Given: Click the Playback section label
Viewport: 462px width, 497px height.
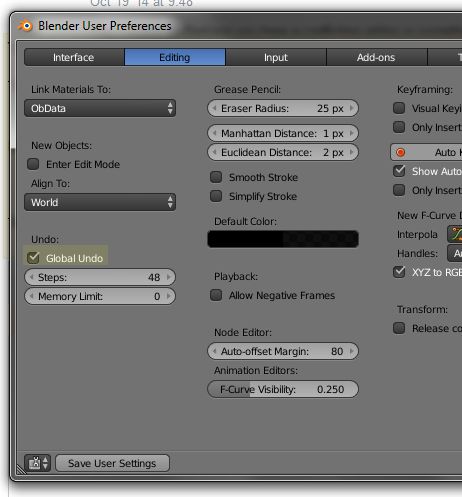Looking at the screenshot, I should click(236, 276).
